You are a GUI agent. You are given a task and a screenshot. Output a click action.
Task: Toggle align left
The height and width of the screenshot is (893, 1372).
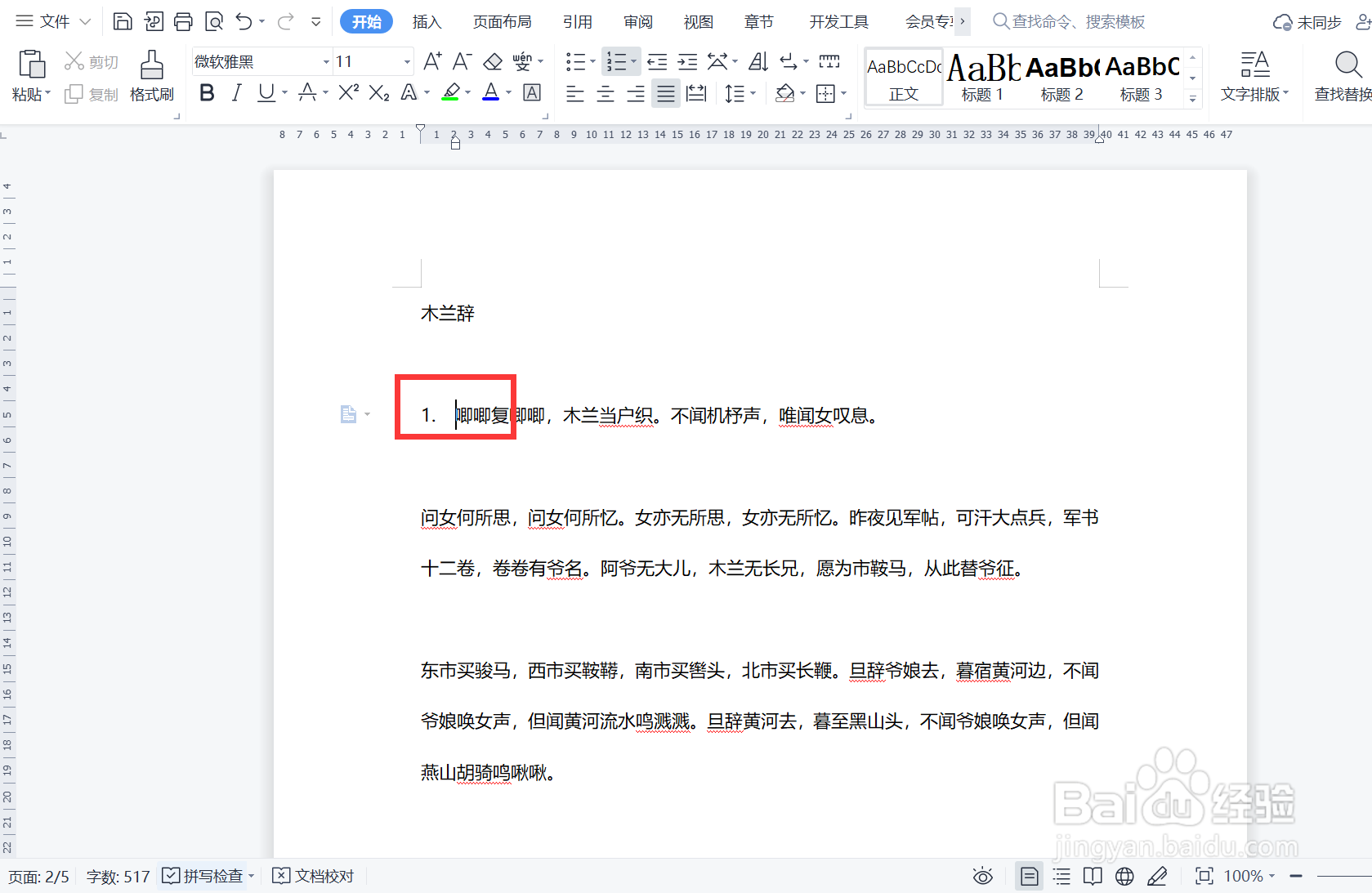tap(575, 94)
